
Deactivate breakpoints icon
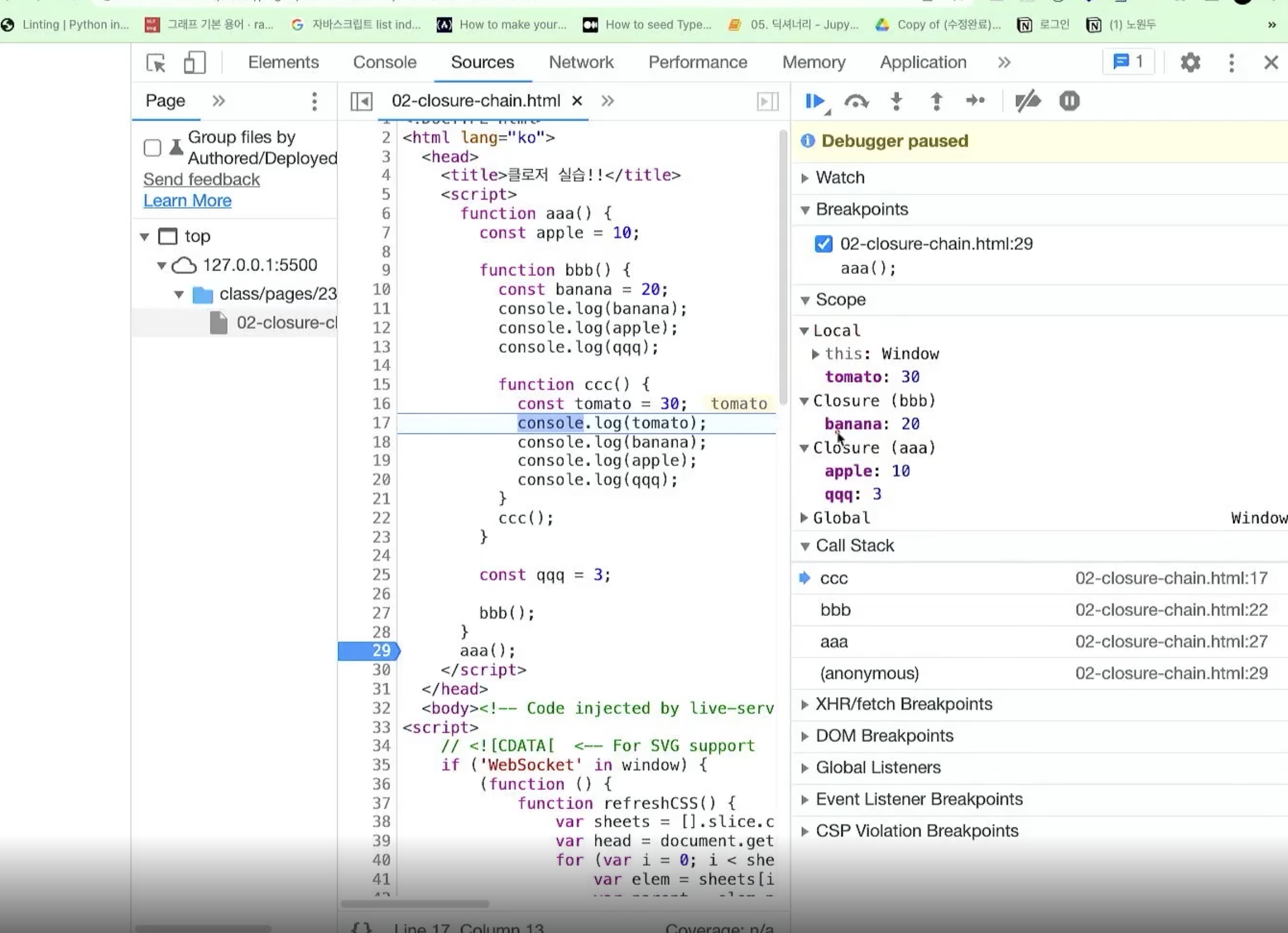tap(1027, 101)
